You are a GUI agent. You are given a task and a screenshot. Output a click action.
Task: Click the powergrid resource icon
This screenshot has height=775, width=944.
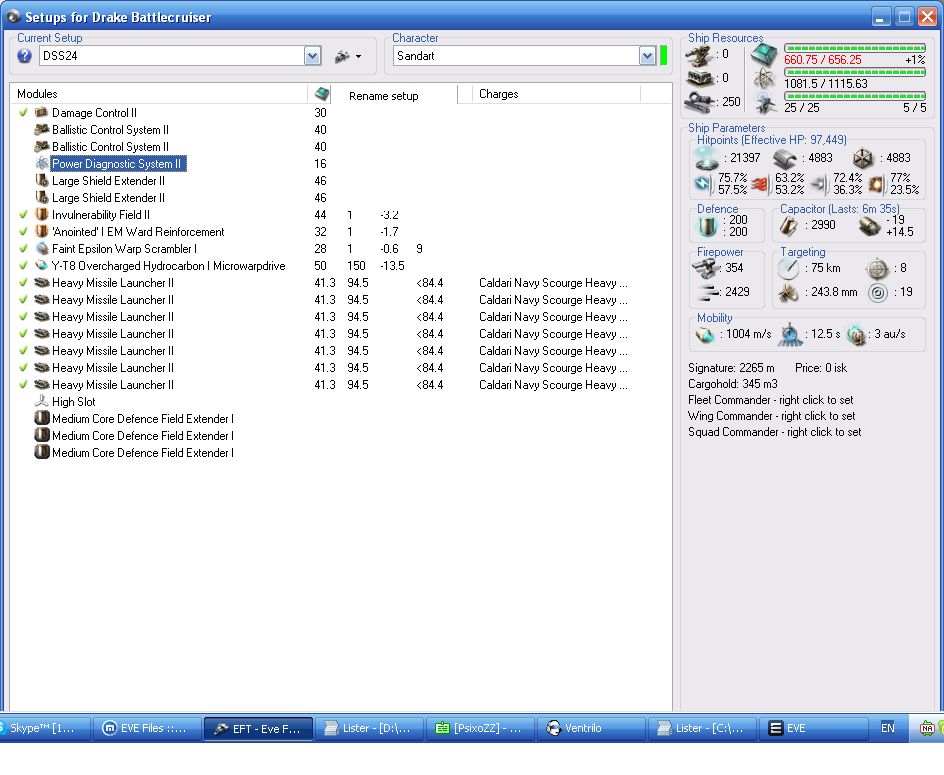(x=764, y=78)
